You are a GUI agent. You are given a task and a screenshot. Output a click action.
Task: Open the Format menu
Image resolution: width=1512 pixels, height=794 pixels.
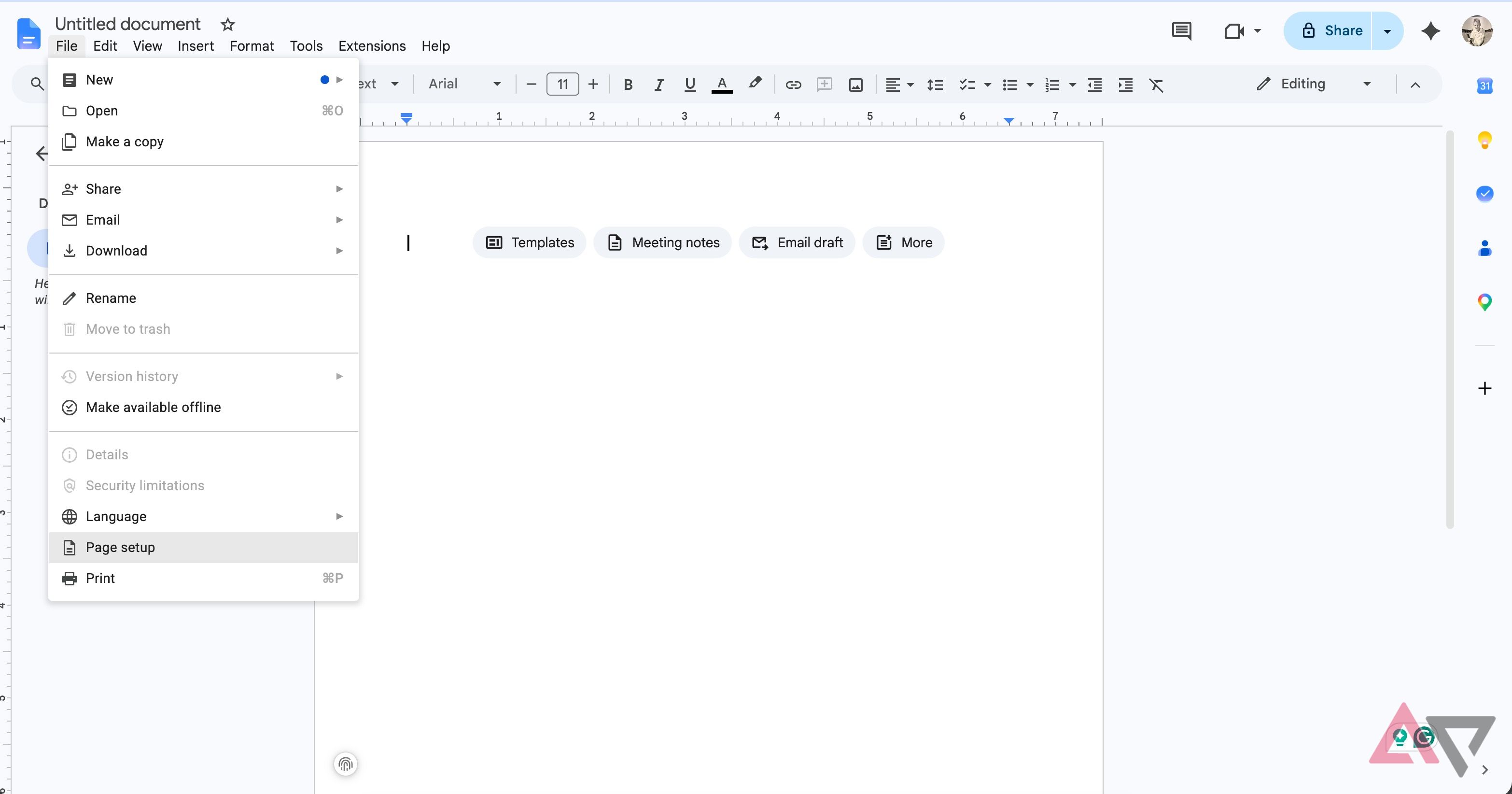tap(251, 46)
